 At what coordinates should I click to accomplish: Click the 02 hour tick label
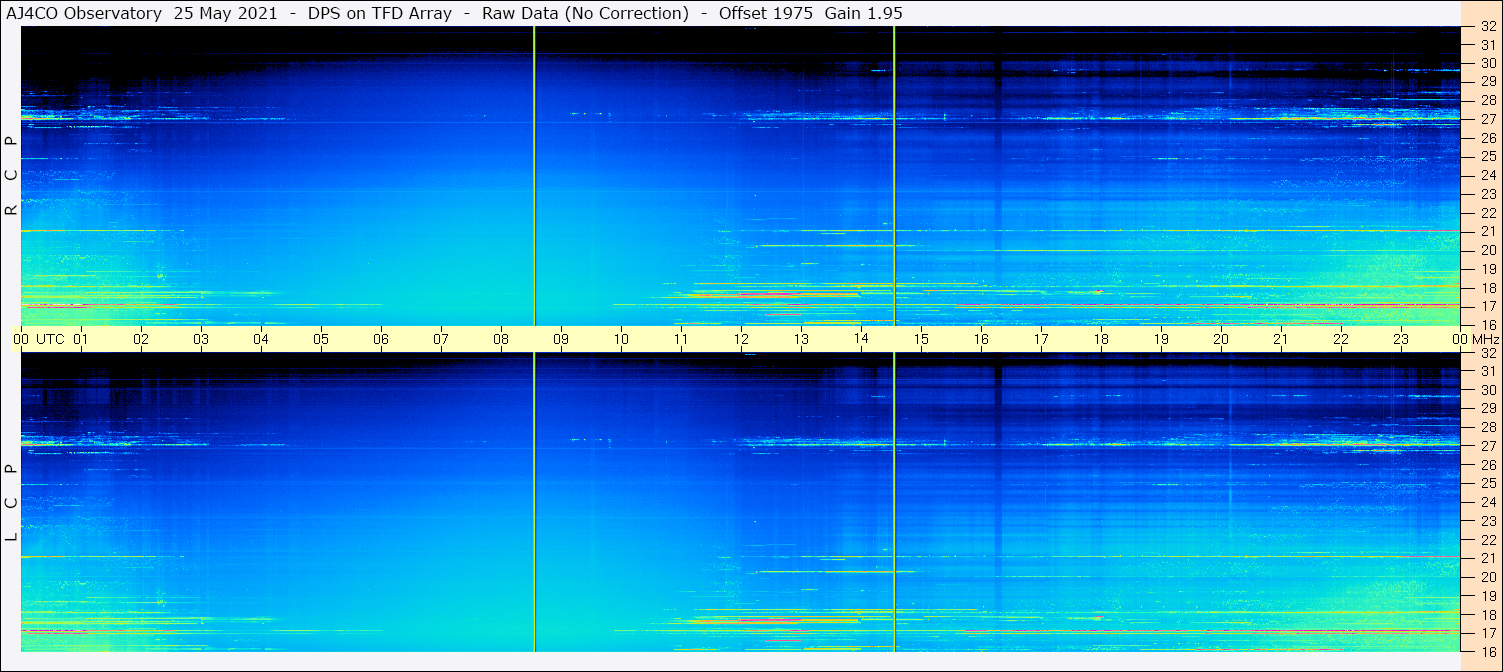141,339
